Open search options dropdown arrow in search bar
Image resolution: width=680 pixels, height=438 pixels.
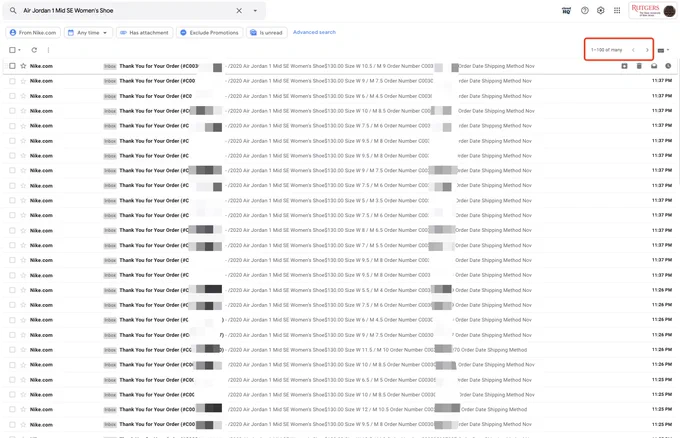(255, 10)
